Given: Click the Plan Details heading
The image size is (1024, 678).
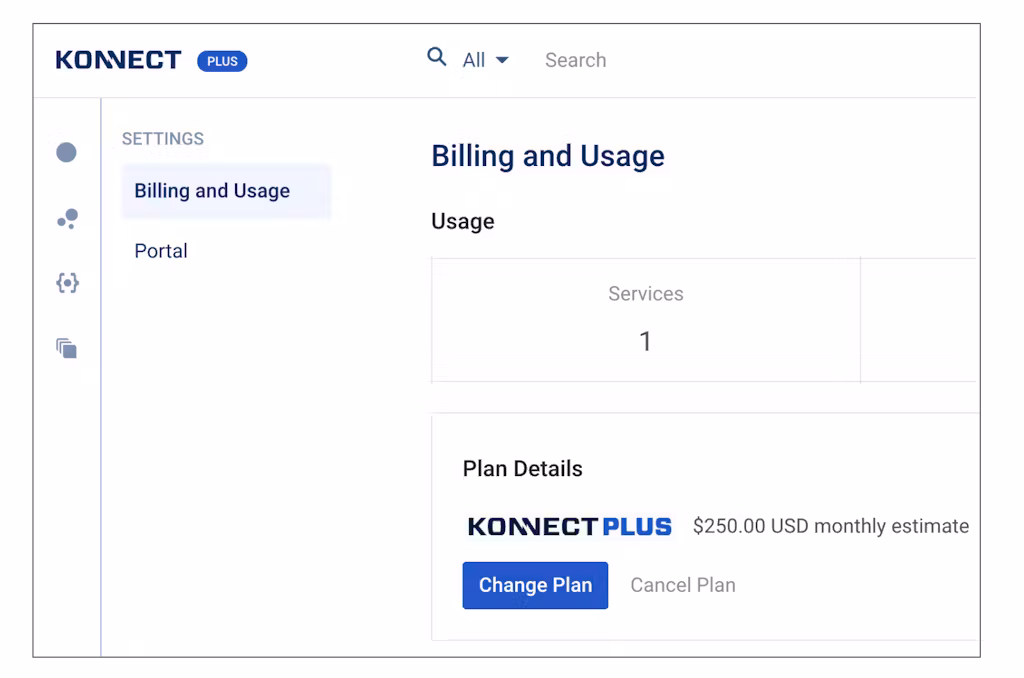Looking at the screenshot, I should click(522, 469).
